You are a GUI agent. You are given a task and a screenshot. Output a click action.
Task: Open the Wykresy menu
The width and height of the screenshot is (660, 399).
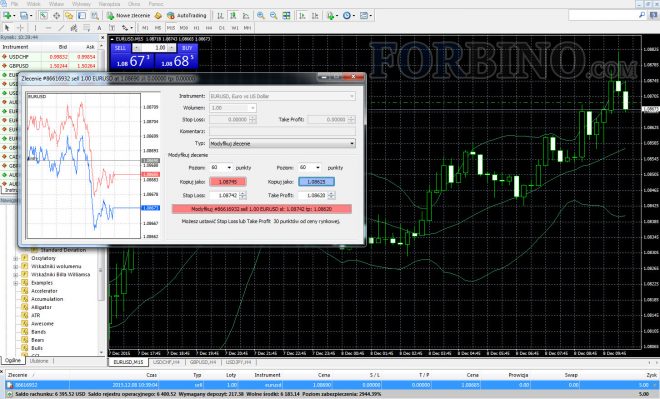tap(81, 4)
